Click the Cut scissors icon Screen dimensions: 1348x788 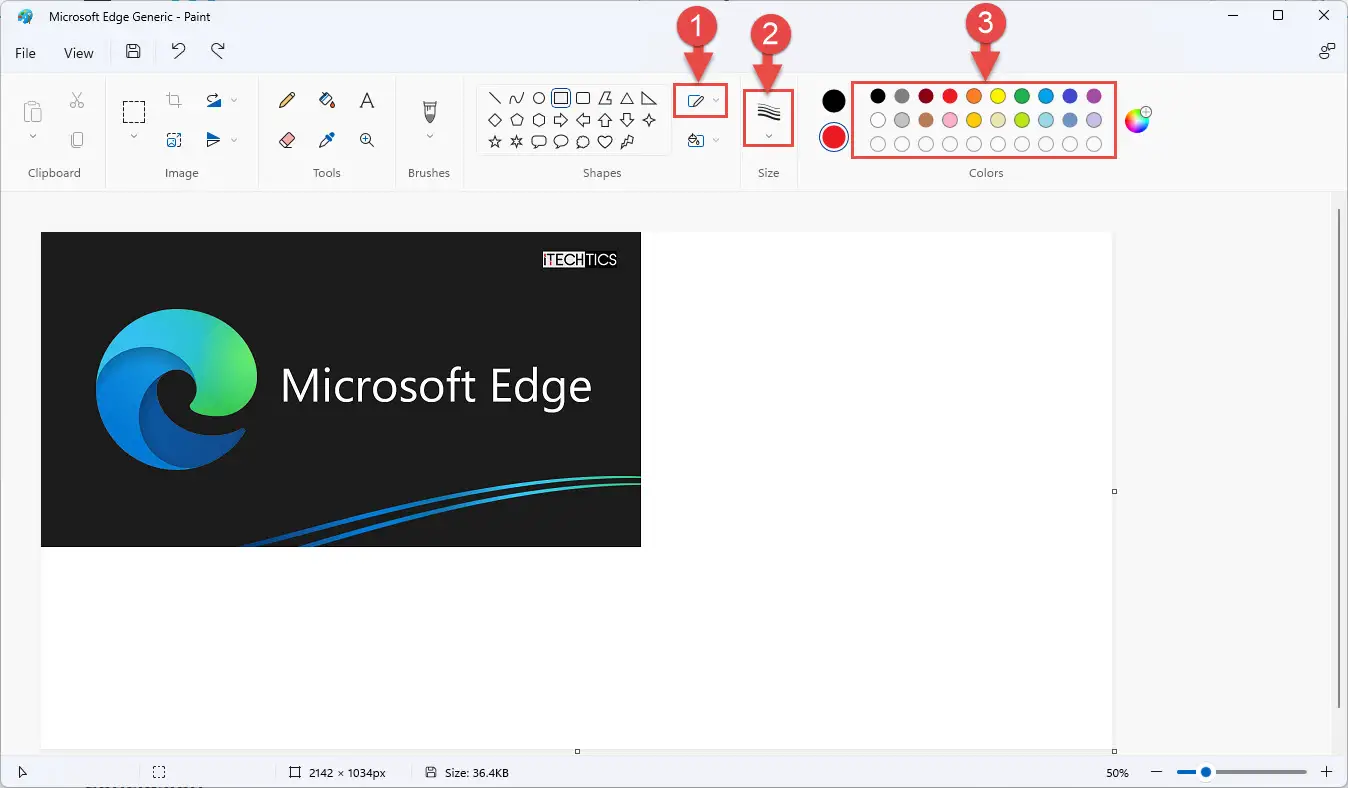tap(77, 100)
